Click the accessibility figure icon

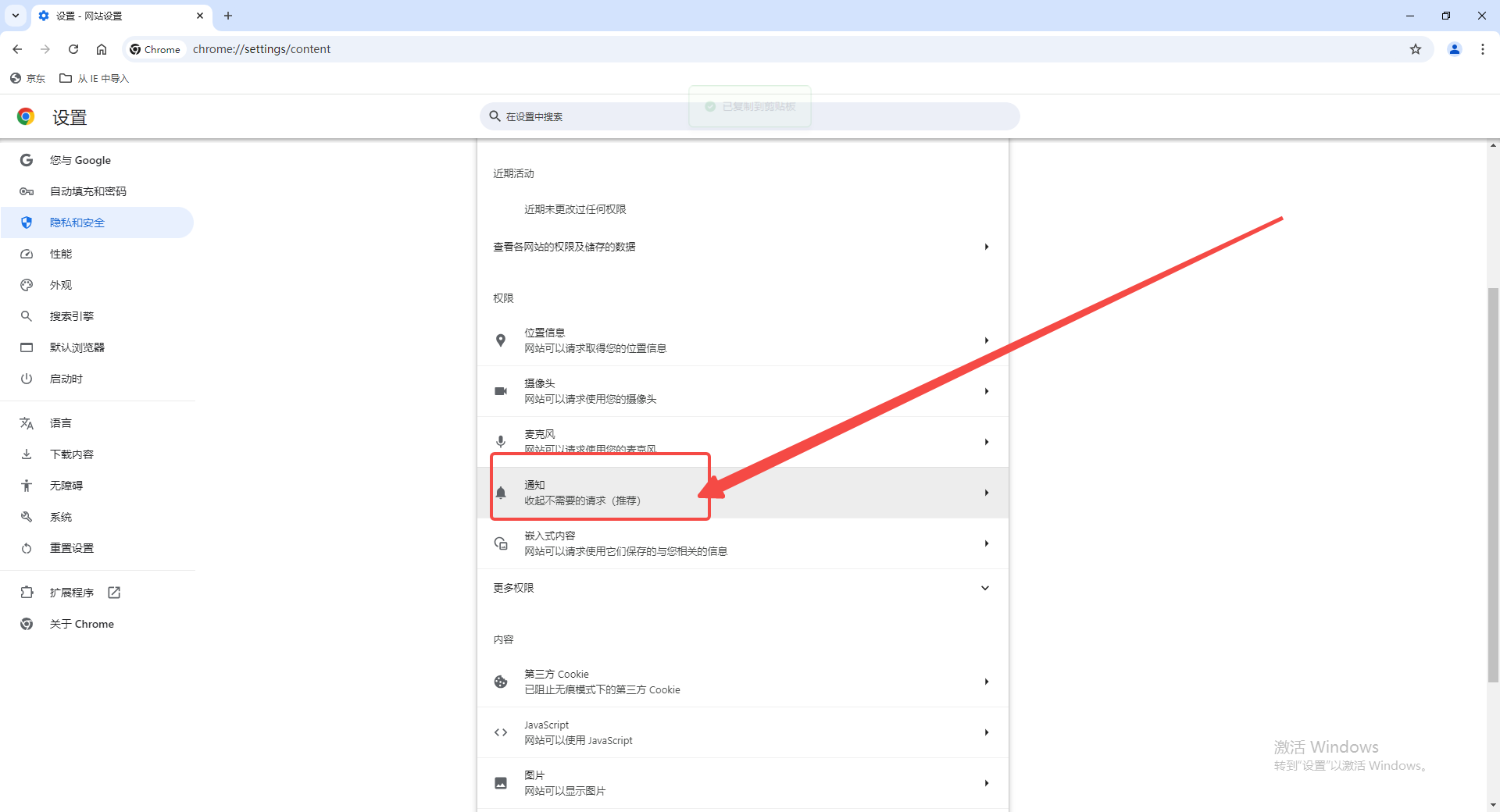click(x=27, y=486)
